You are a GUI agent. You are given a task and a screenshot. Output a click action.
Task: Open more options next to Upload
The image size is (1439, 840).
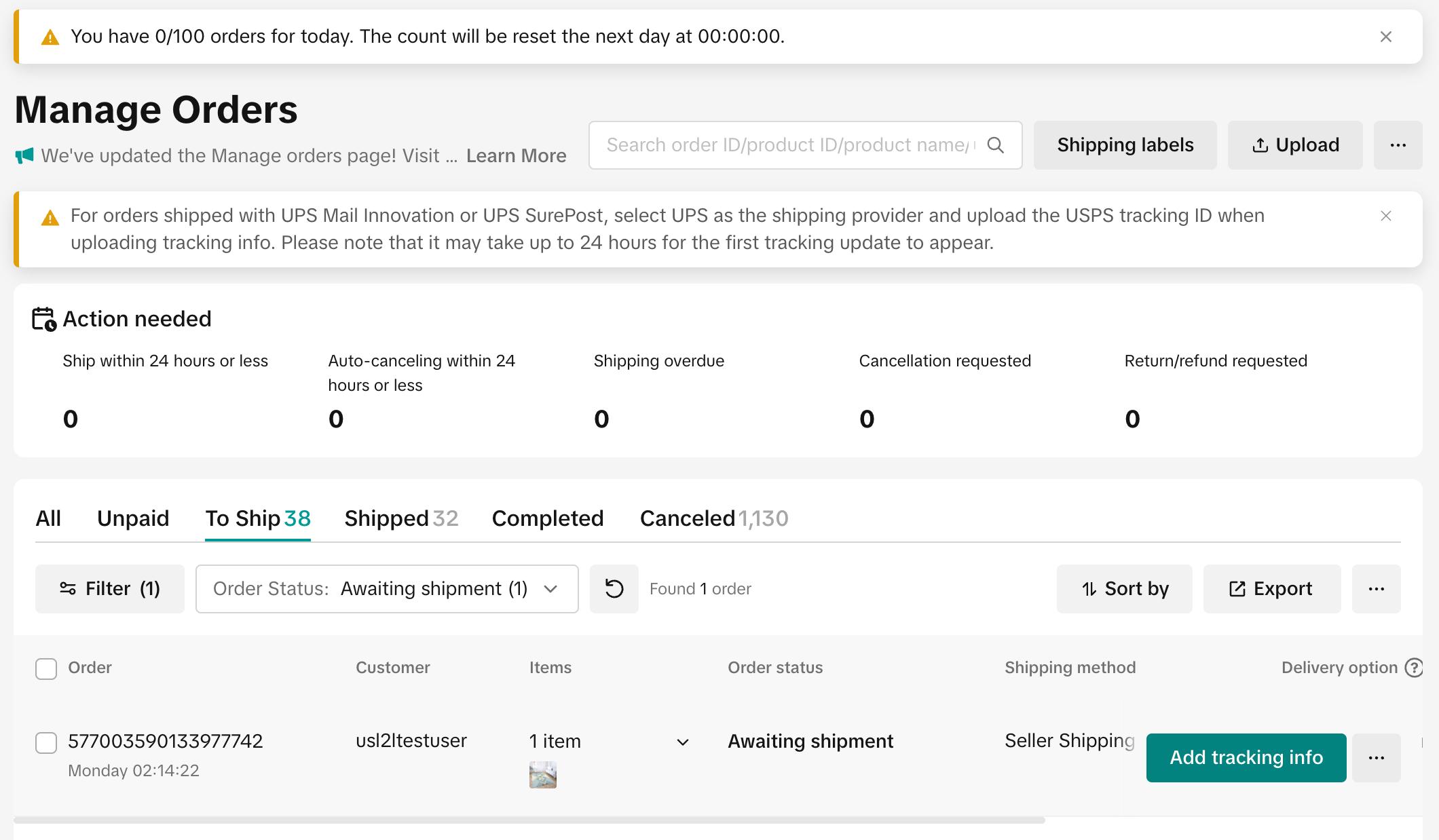click(x=1398, y=145)
